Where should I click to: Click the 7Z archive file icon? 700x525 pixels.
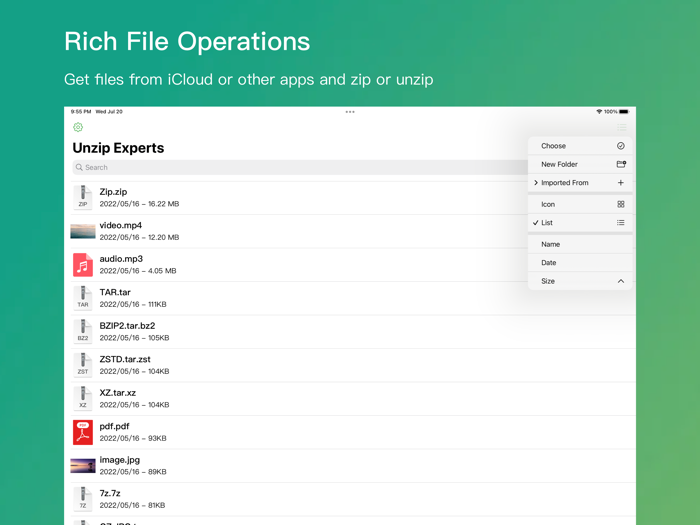(83, 498)
